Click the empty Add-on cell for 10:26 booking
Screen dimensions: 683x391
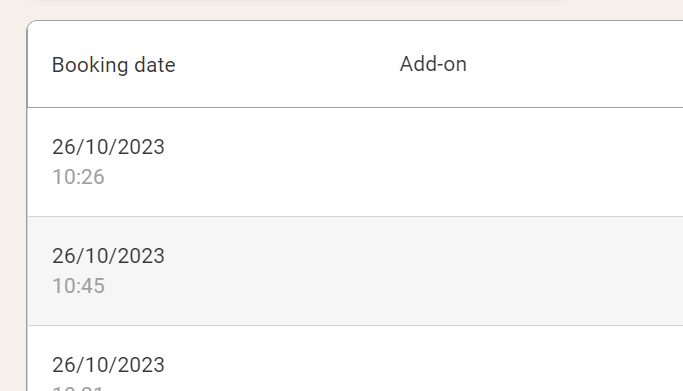(540, 162)
